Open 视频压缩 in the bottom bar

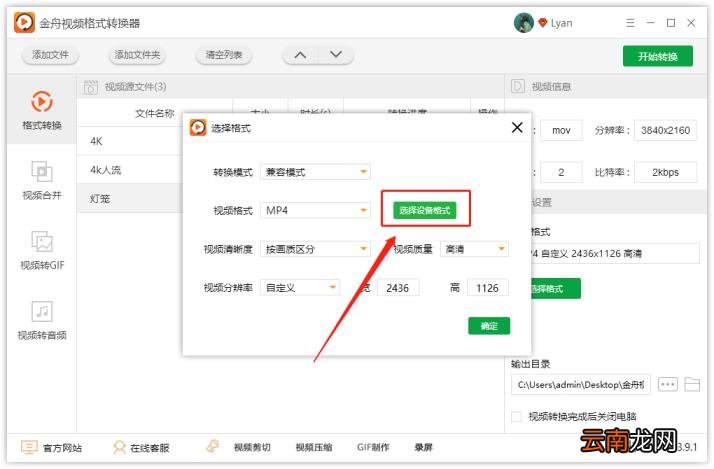pyautogui.click(x=314, y=448)
